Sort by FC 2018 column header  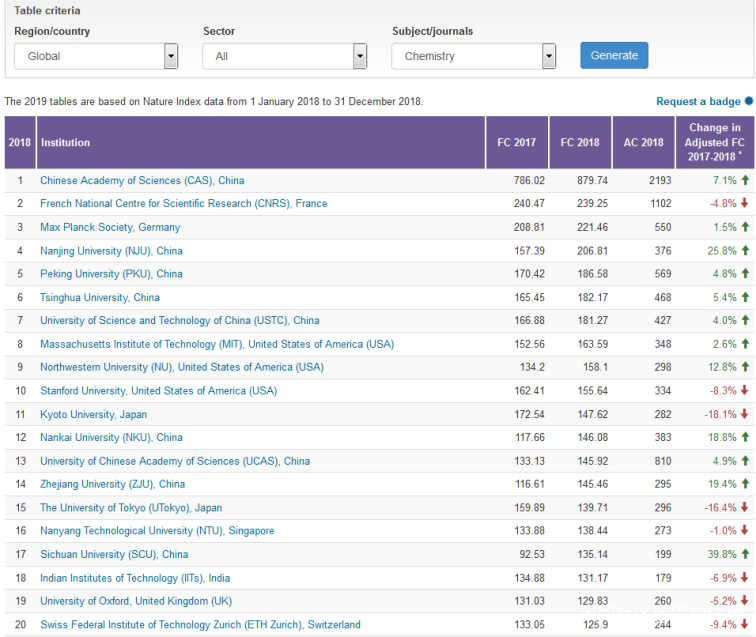580,142
